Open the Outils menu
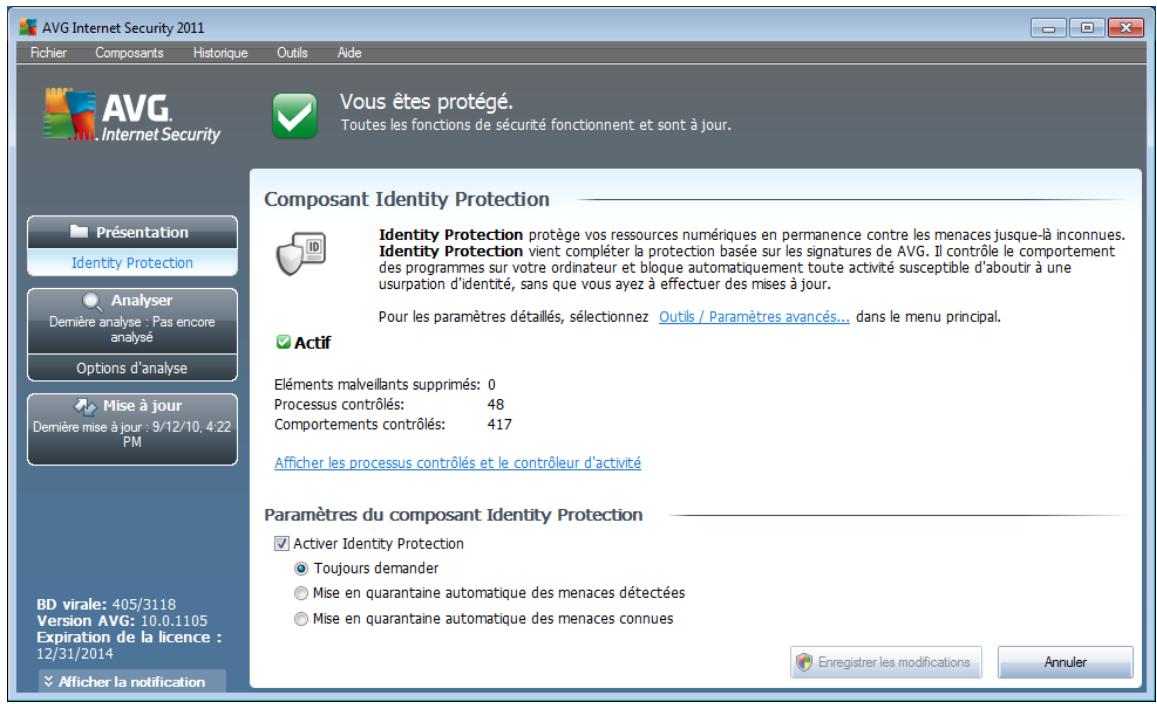 292,52
